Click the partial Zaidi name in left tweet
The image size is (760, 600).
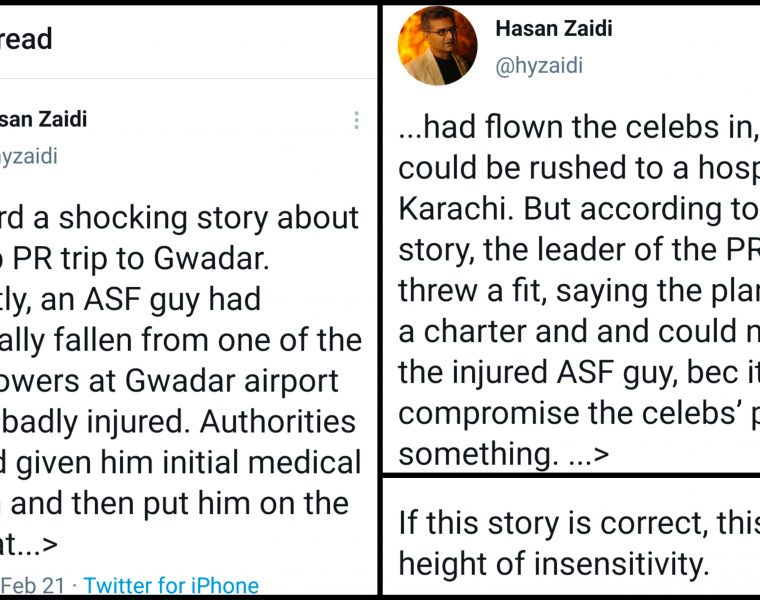44,120
